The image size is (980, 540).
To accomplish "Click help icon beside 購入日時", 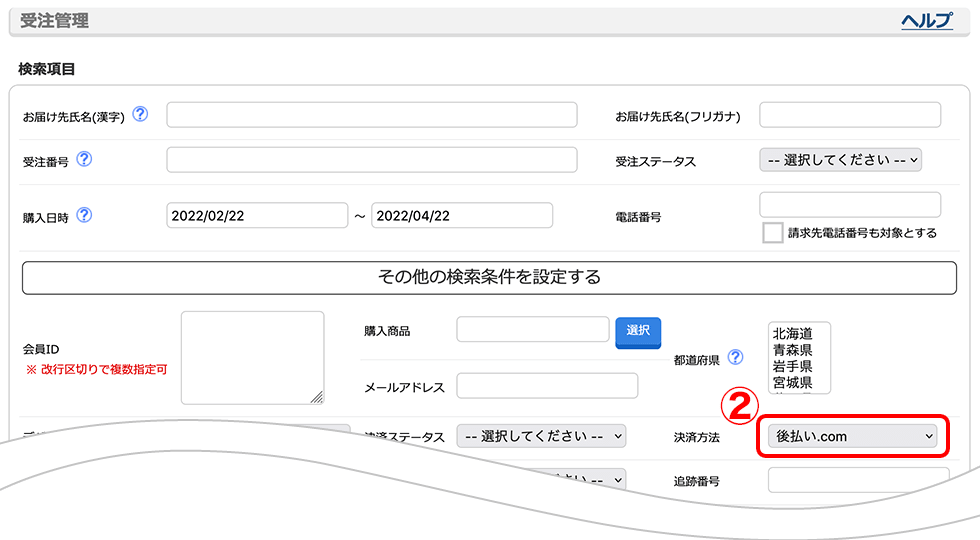I will [x=84, y=215].
